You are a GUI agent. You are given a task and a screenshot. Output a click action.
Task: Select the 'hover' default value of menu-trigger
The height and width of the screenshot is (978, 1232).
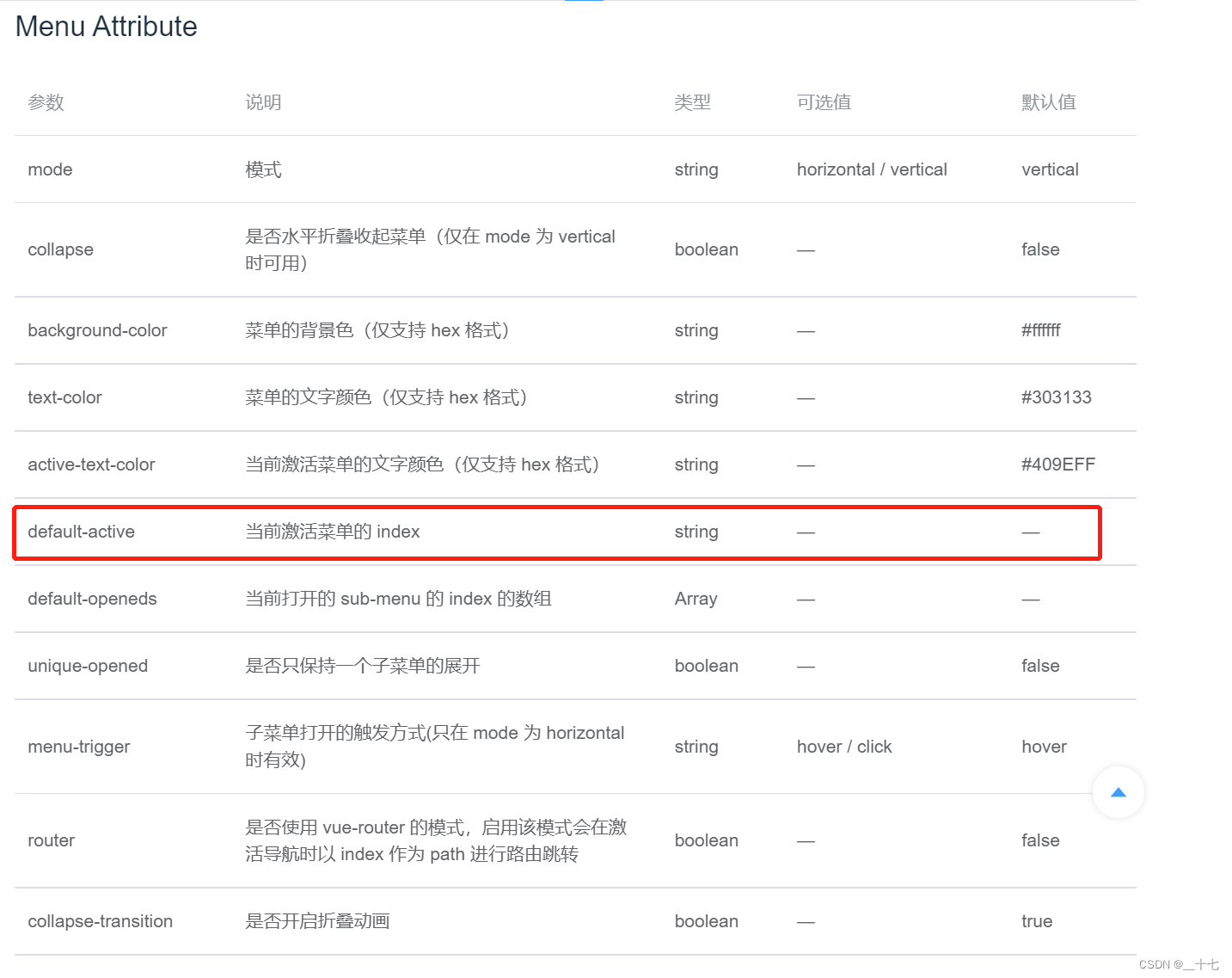pyautogui.click(x=1044, y=747)
